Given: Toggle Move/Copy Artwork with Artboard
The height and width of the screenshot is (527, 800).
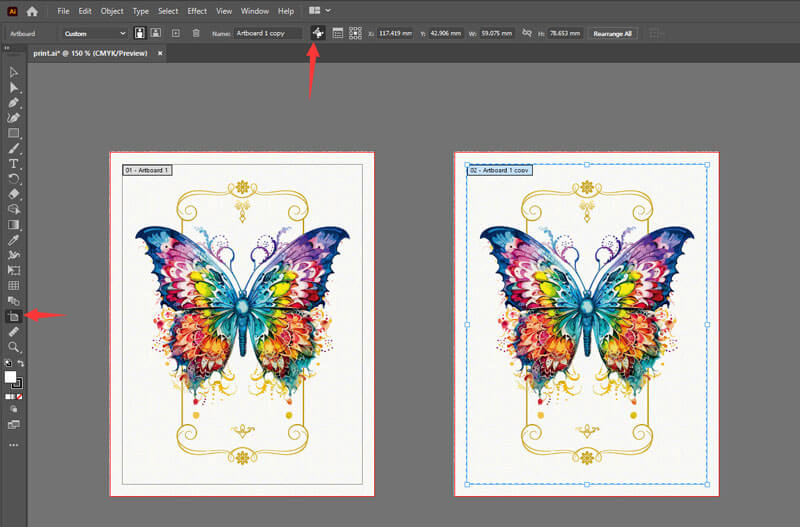Looking at the screenshot, I should 318,33.
